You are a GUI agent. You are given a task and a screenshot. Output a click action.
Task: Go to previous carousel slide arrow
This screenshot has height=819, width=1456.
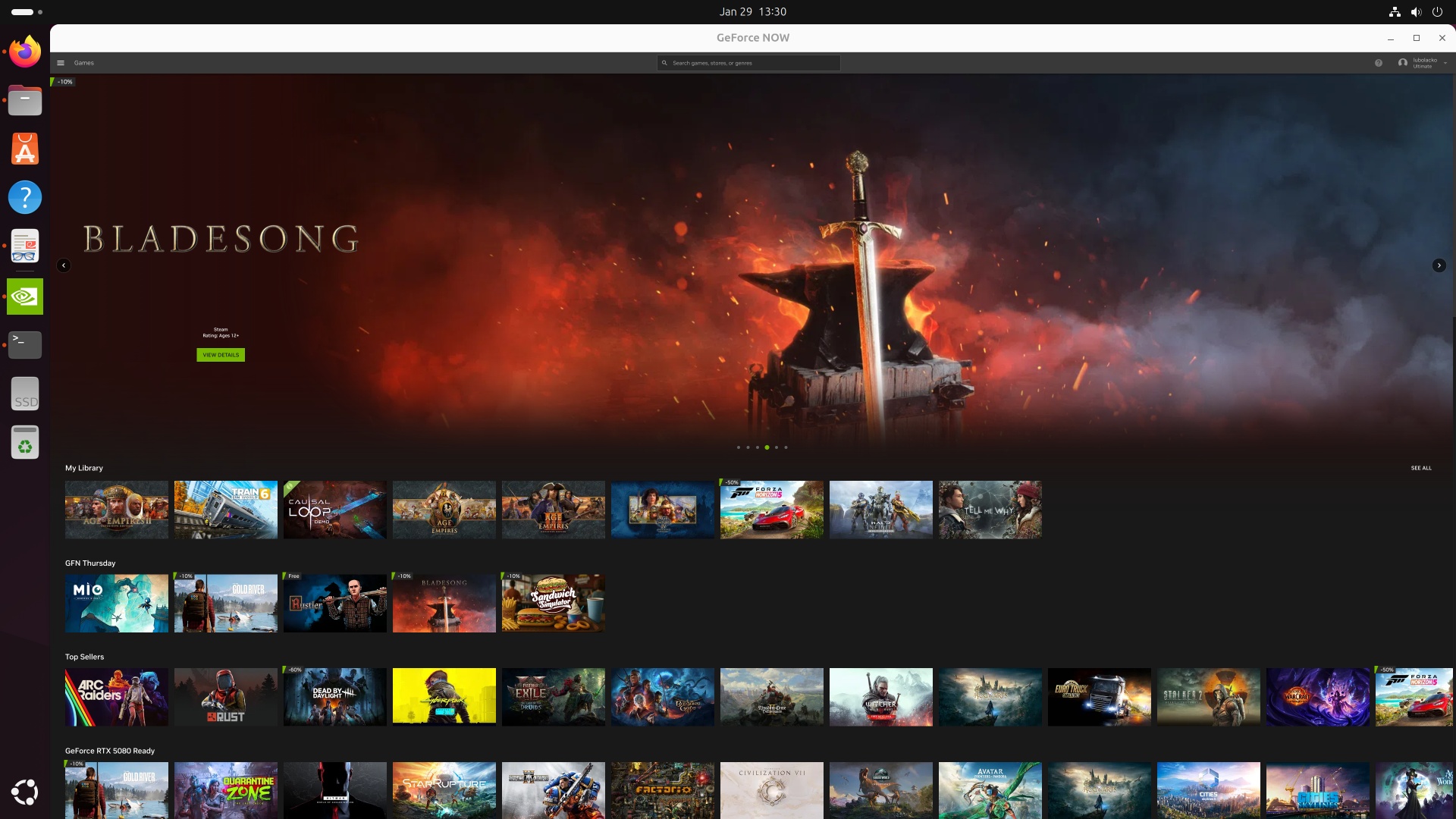pyautogui.click(x=64, y=265)
